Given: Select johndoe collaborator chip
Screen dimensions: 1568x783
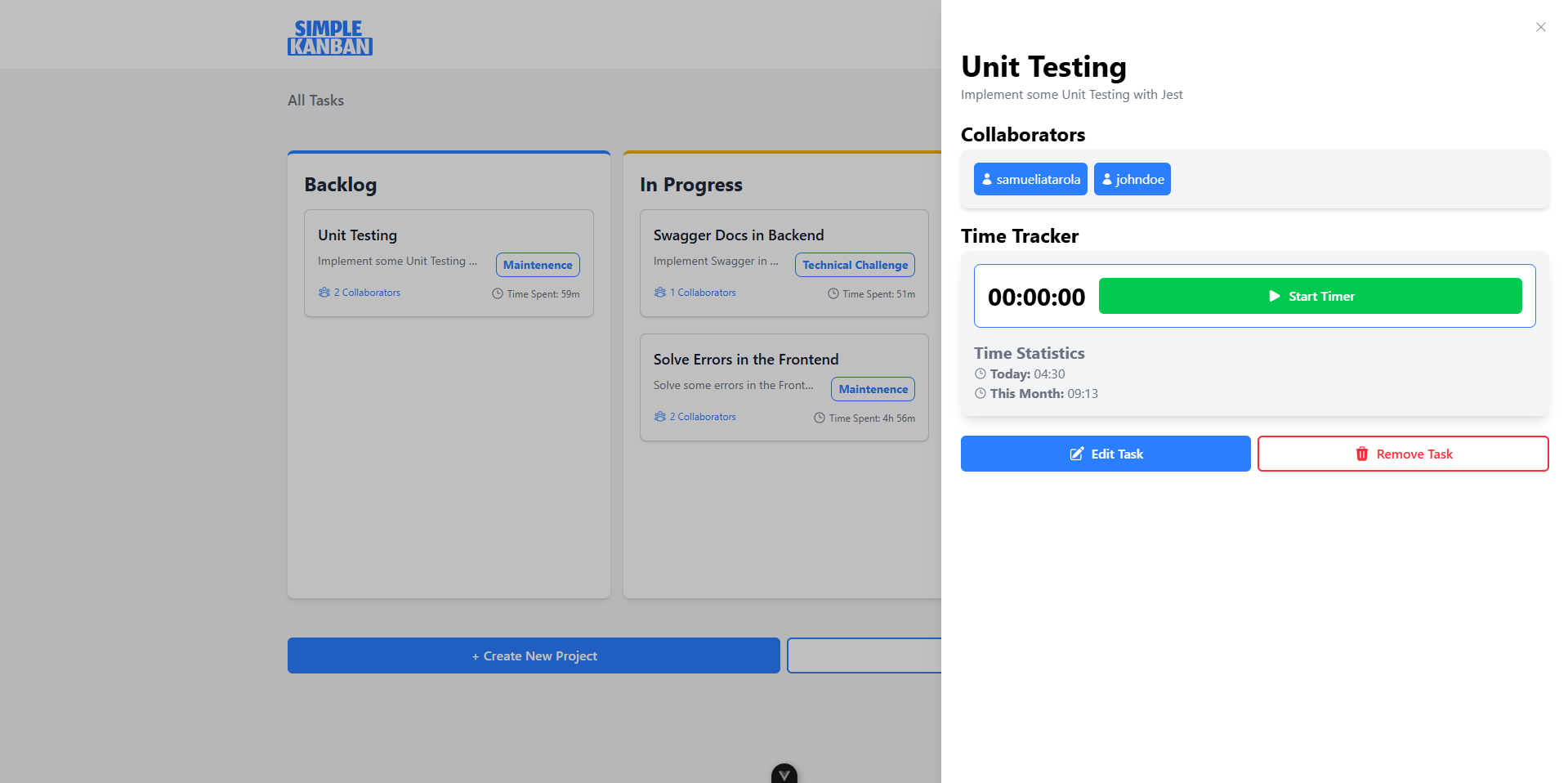Looking at the screenshot, I should coord(1132,179).
